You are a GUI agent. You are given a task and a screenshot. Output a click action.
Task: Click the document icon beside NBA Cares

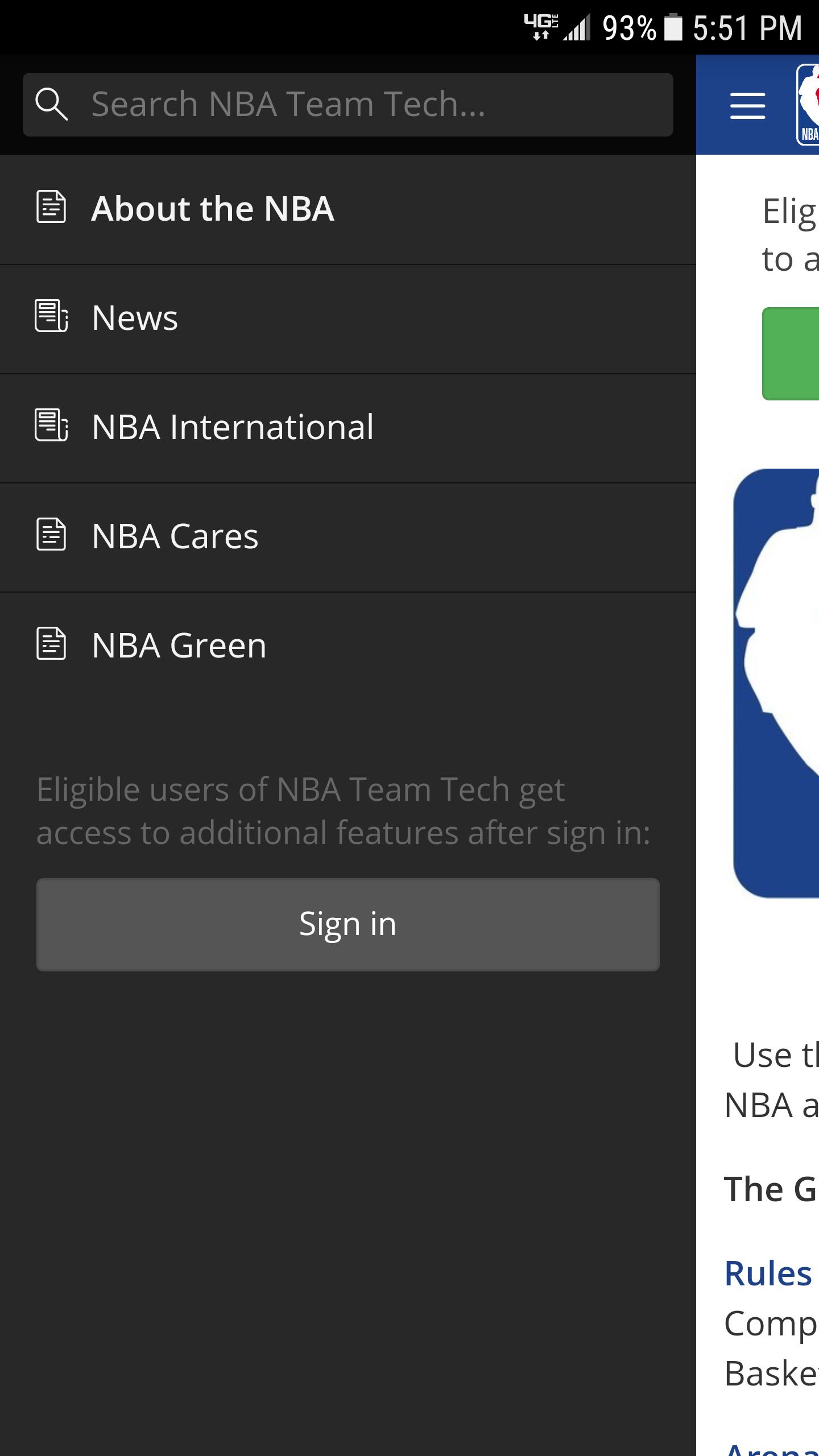click(51, 534)
